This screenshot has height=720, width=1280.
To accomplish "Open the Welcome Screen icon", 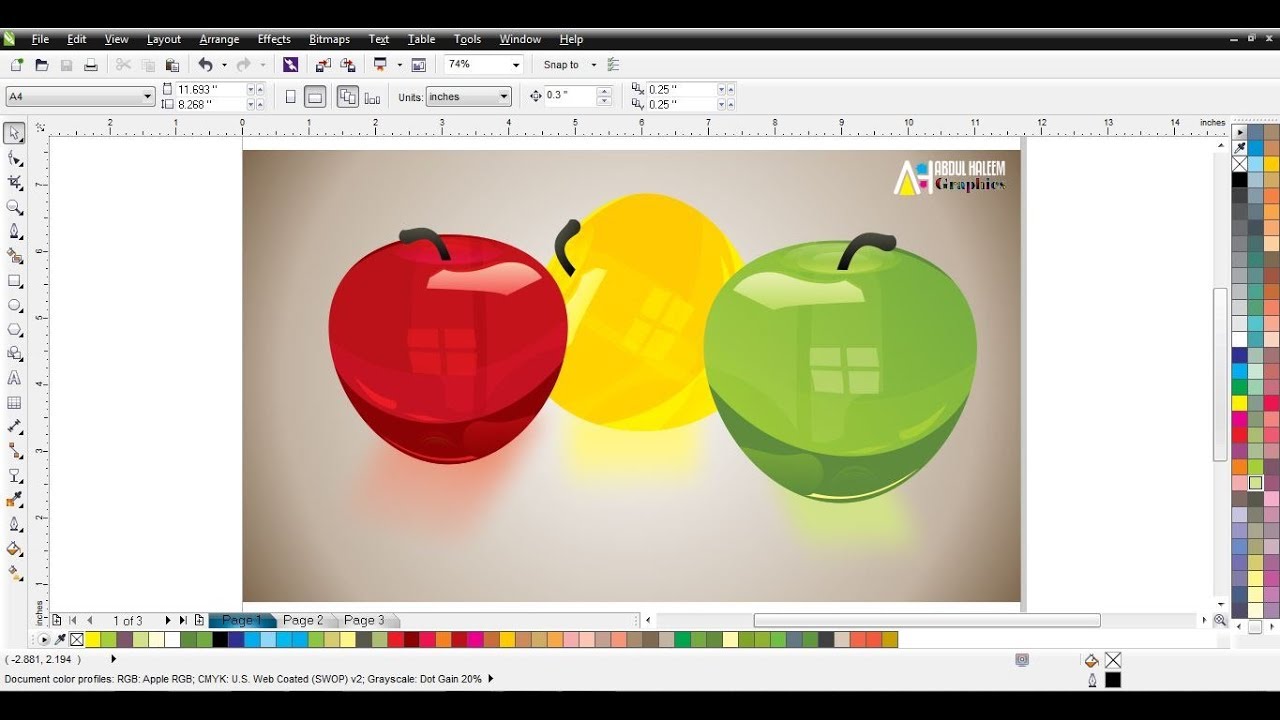I will [x=419, y=65].
